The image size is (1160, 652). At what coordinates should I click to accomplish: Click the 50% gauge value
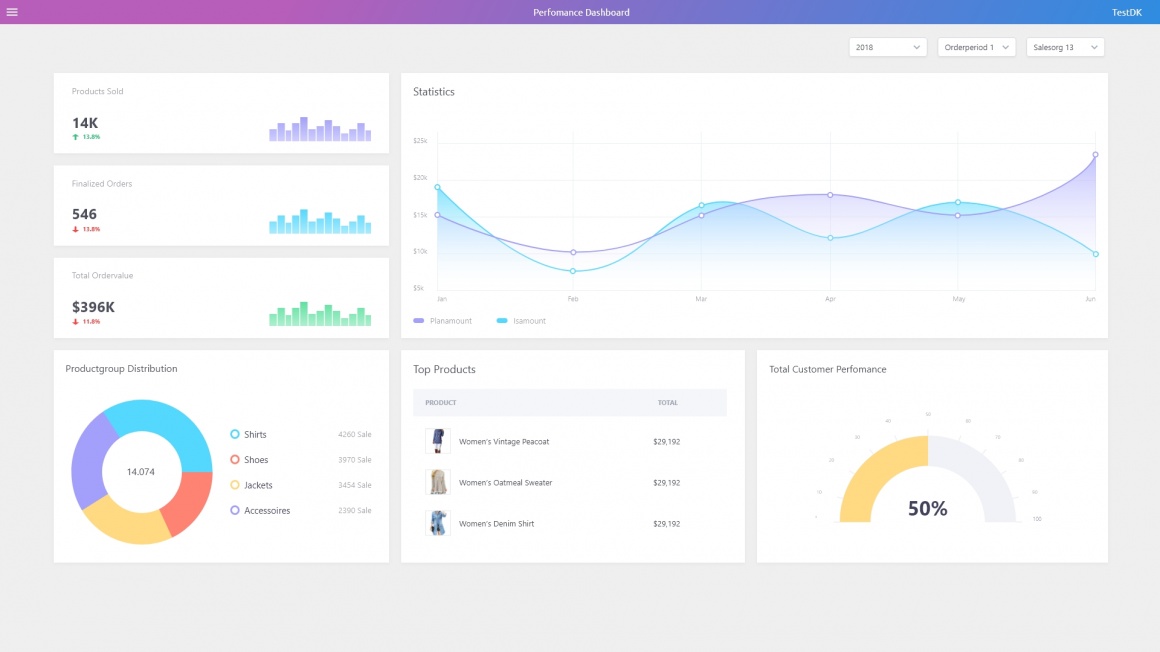[x=927, y=508]
